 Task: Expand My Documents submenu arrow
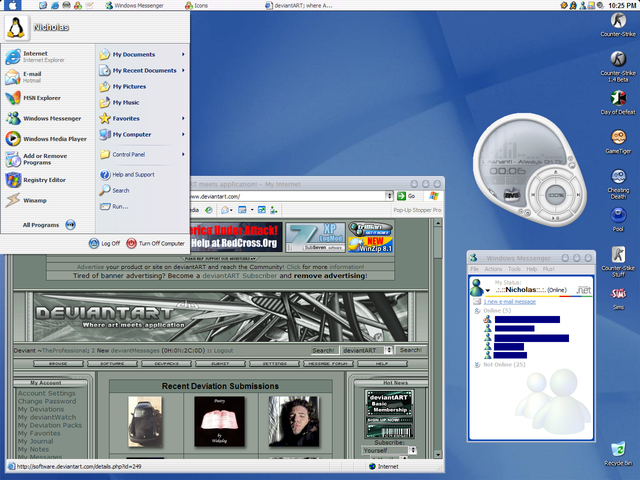183,54
